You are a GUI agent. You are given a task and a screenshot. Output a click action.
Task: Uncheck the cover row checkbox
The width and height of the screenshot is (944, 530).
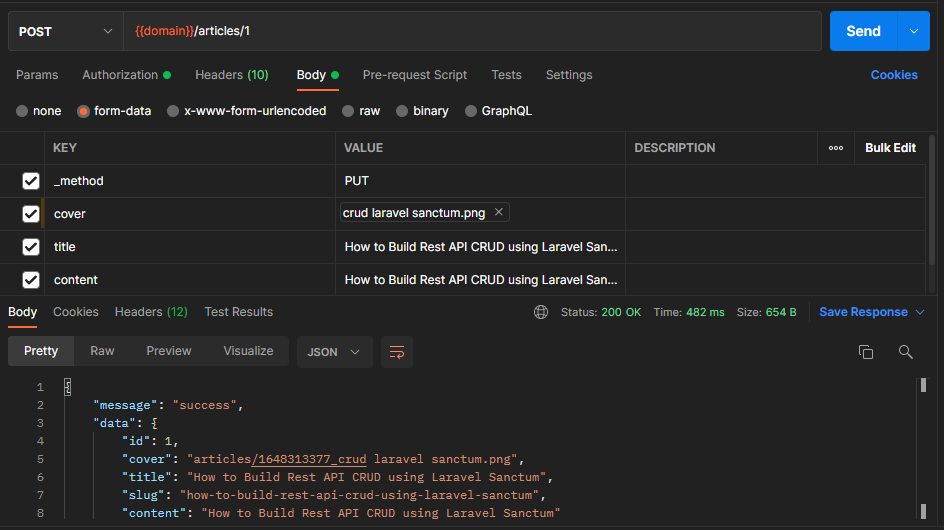31,214
